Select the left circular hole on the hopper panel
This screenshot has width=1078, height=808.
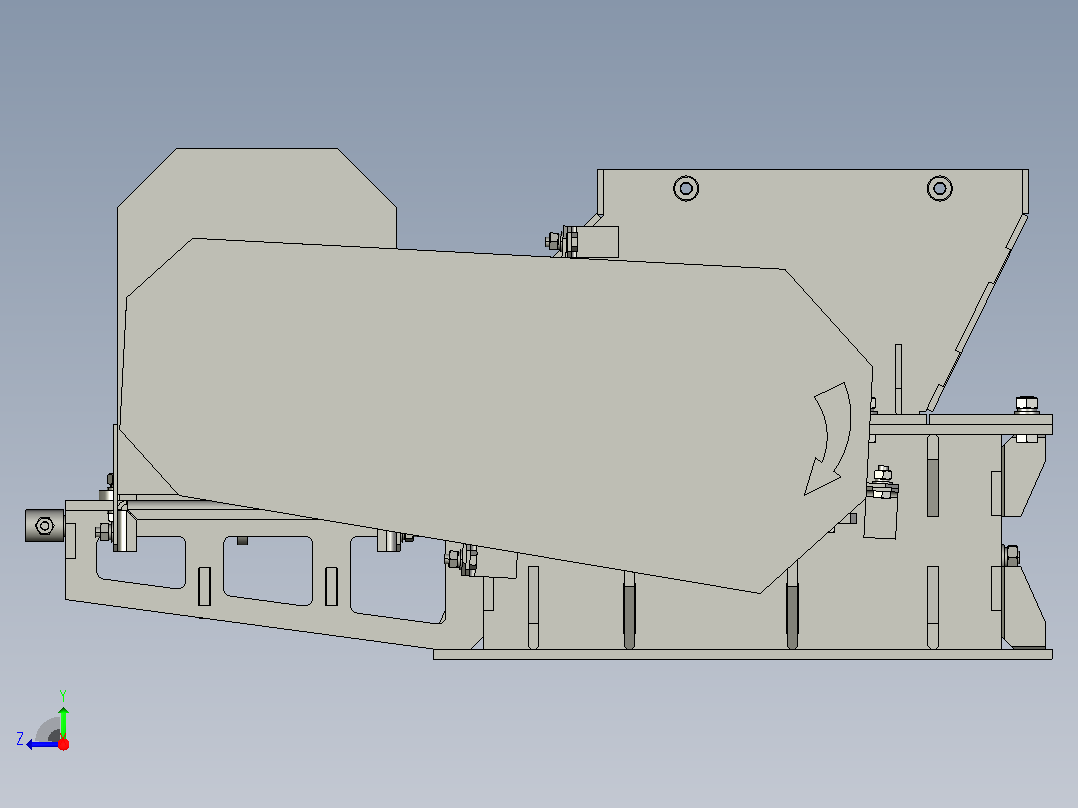click(685, 188)
